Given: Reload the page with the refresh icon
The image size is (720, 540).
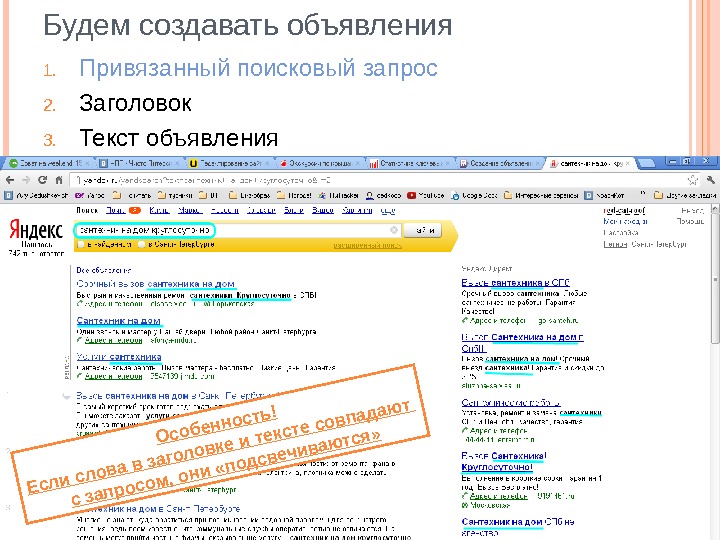Looking at the screenshot, I should [43, 180].
